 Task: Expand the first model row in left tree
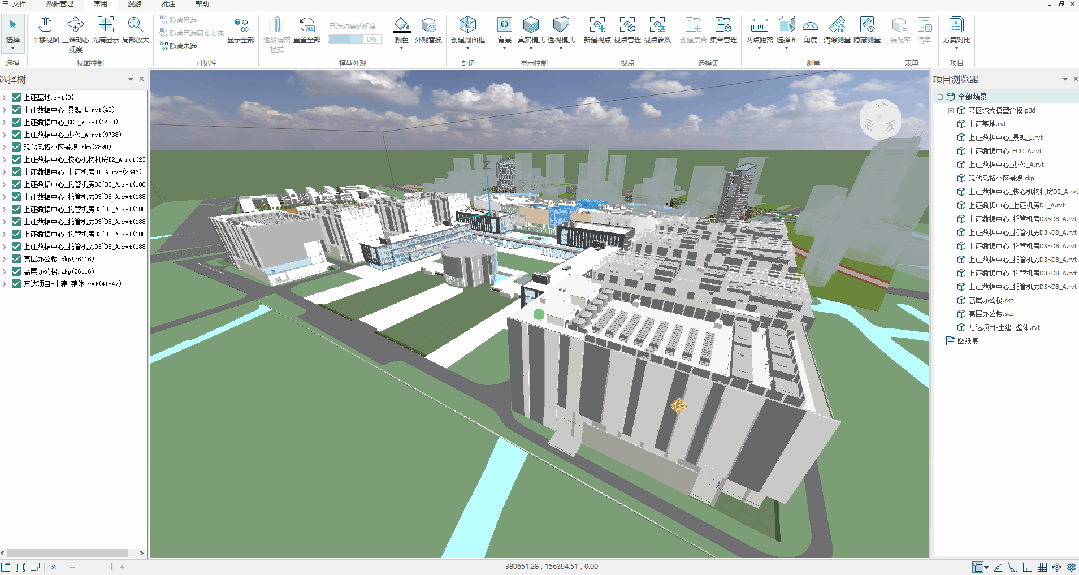tap(4, 97)
